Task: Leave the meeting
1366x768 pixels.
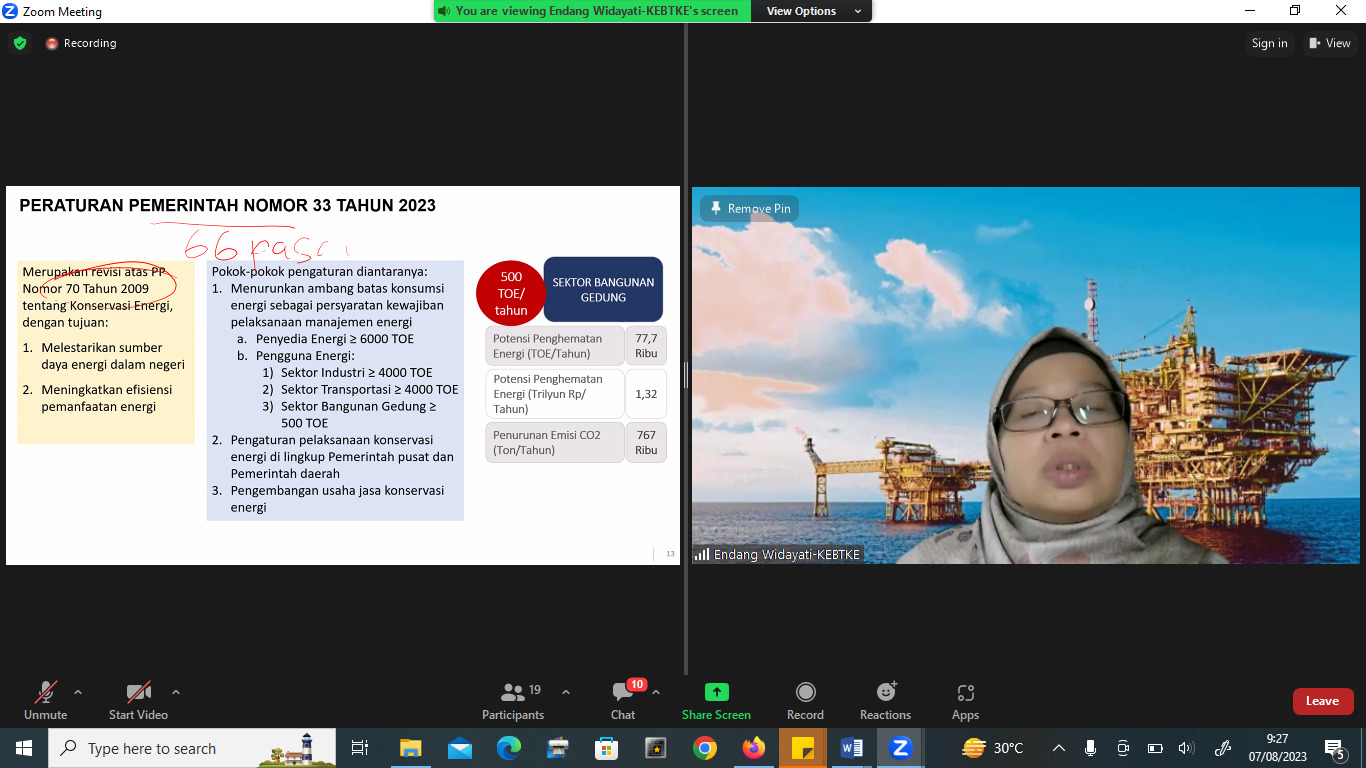Action: (1322, 701)
